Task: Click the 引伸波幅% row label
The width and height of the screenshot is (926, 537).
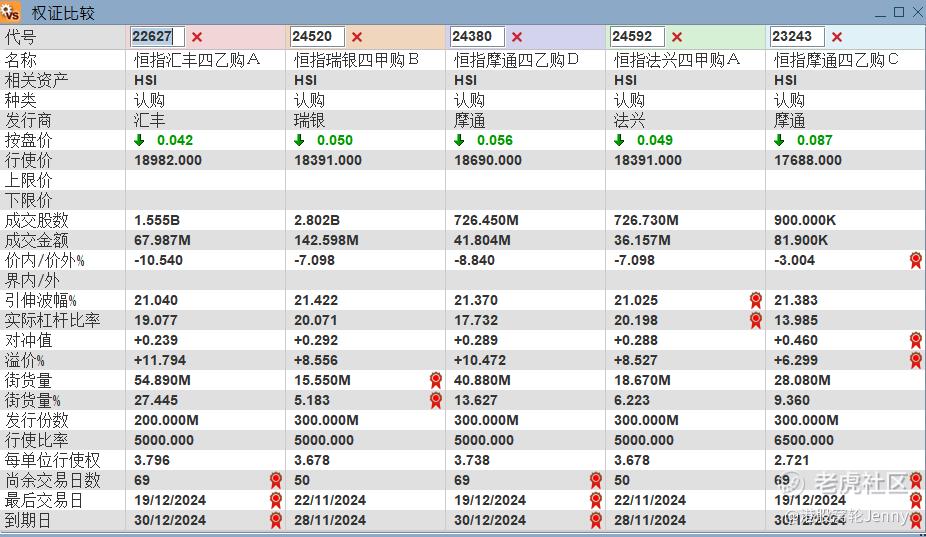Action: click(x=41, y=300)
